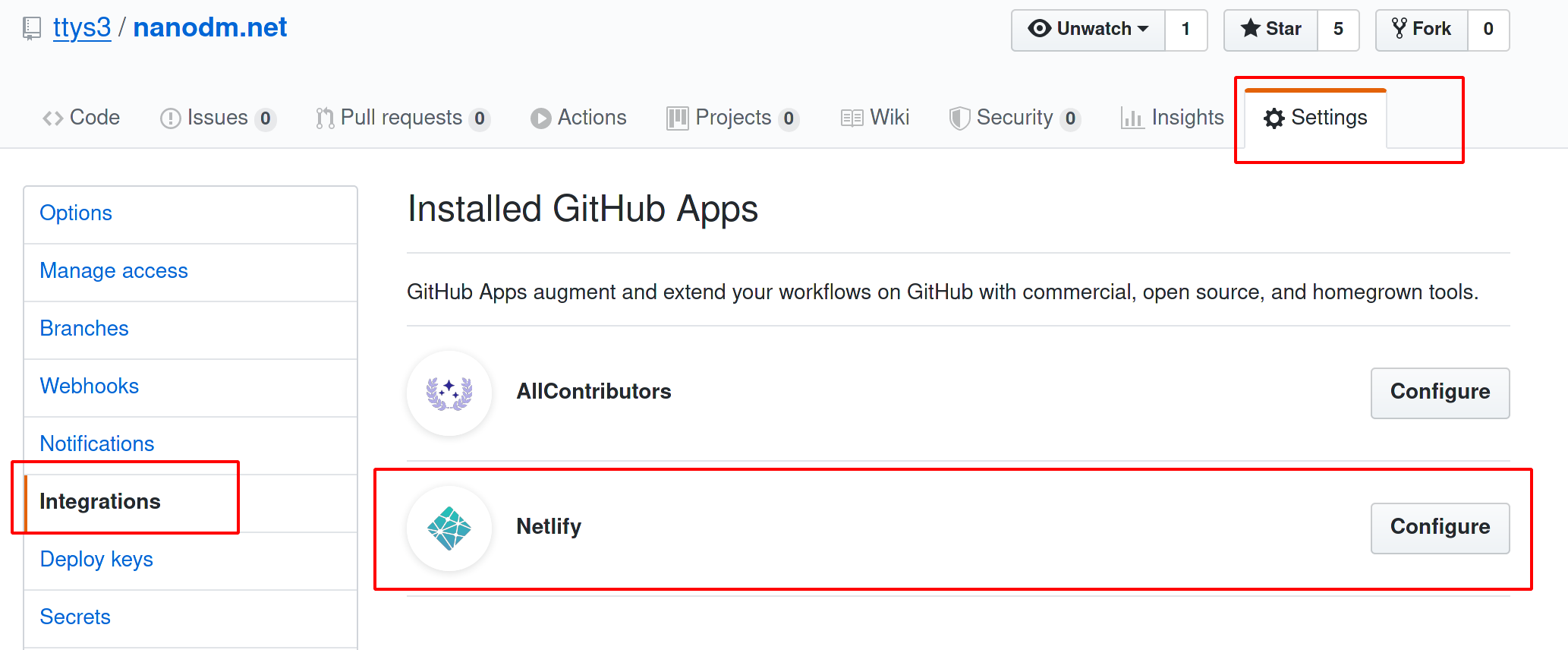Open the stargazers count showing 5
1568x650 pixels.
1338,30
